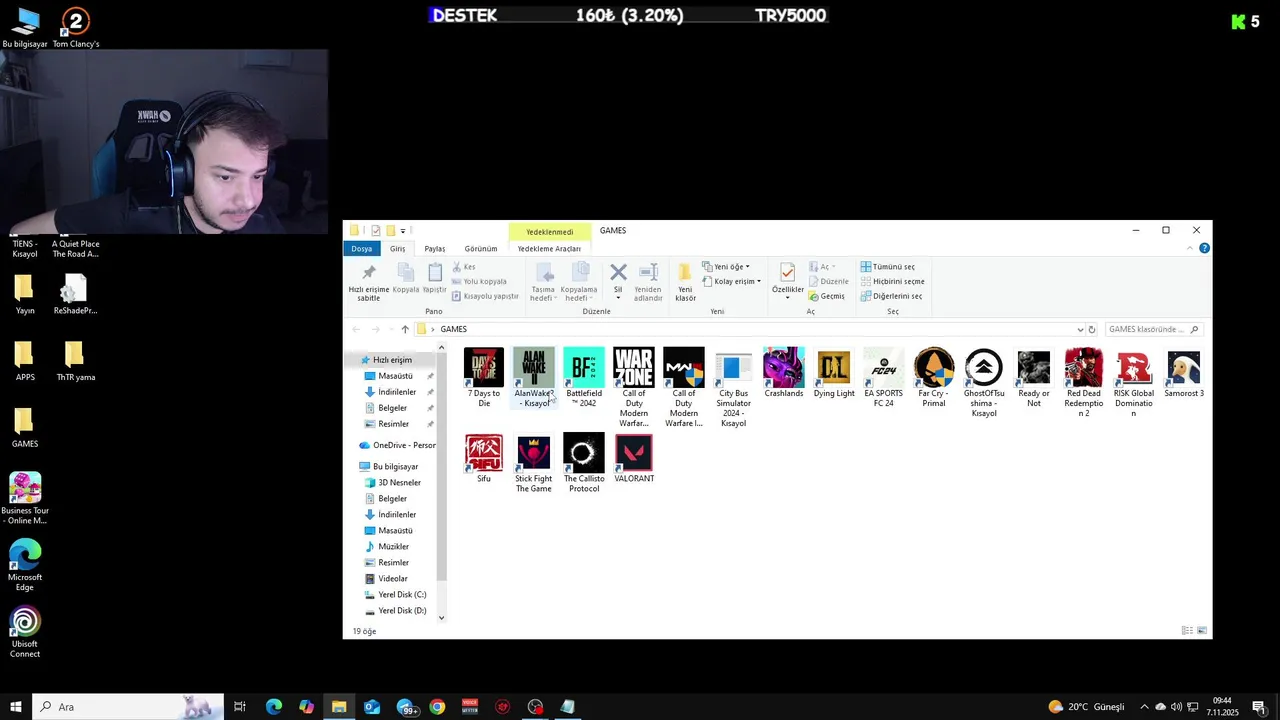Open Outlook from the taskbar

click(372, 707)
